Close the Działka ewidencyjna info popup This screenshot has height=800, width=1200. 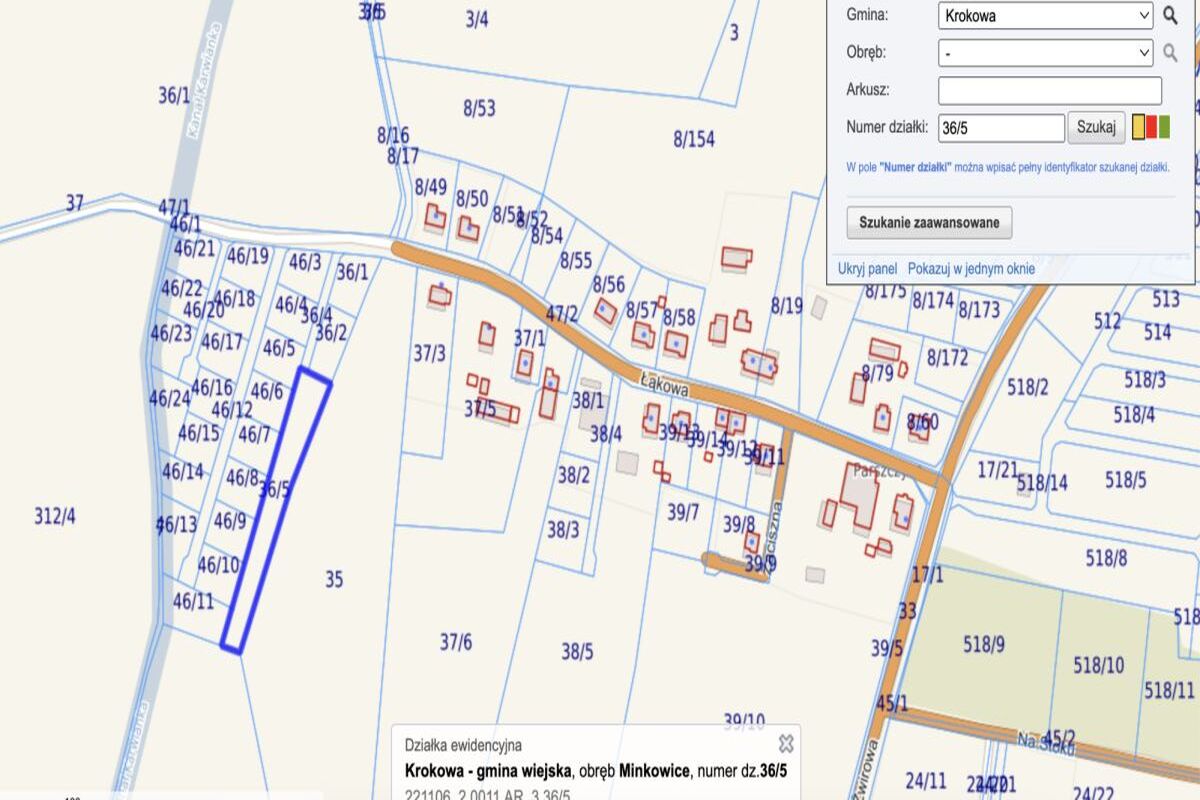click(x=786, y=743)
